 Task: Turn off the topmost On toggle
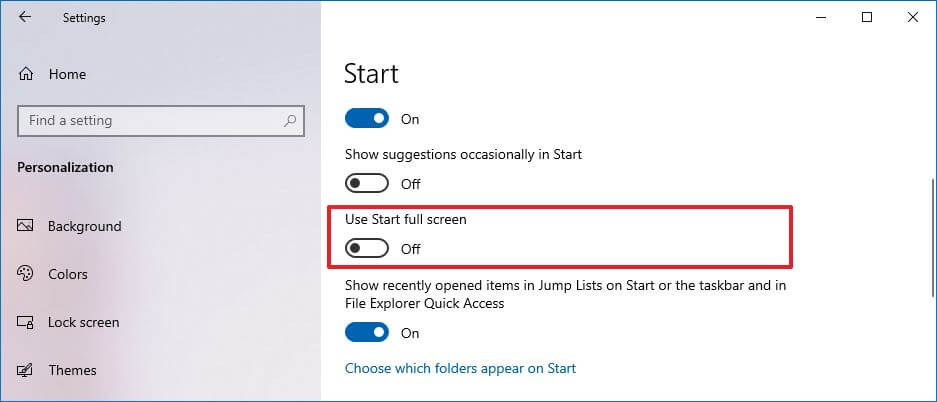[x=366, y=119]
